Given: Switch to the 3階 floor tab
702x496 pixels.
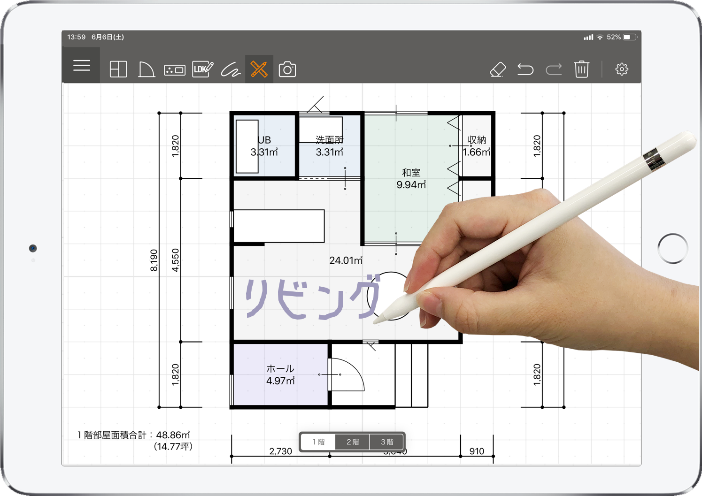Looking at the screenshot, I should click(386, 441).
